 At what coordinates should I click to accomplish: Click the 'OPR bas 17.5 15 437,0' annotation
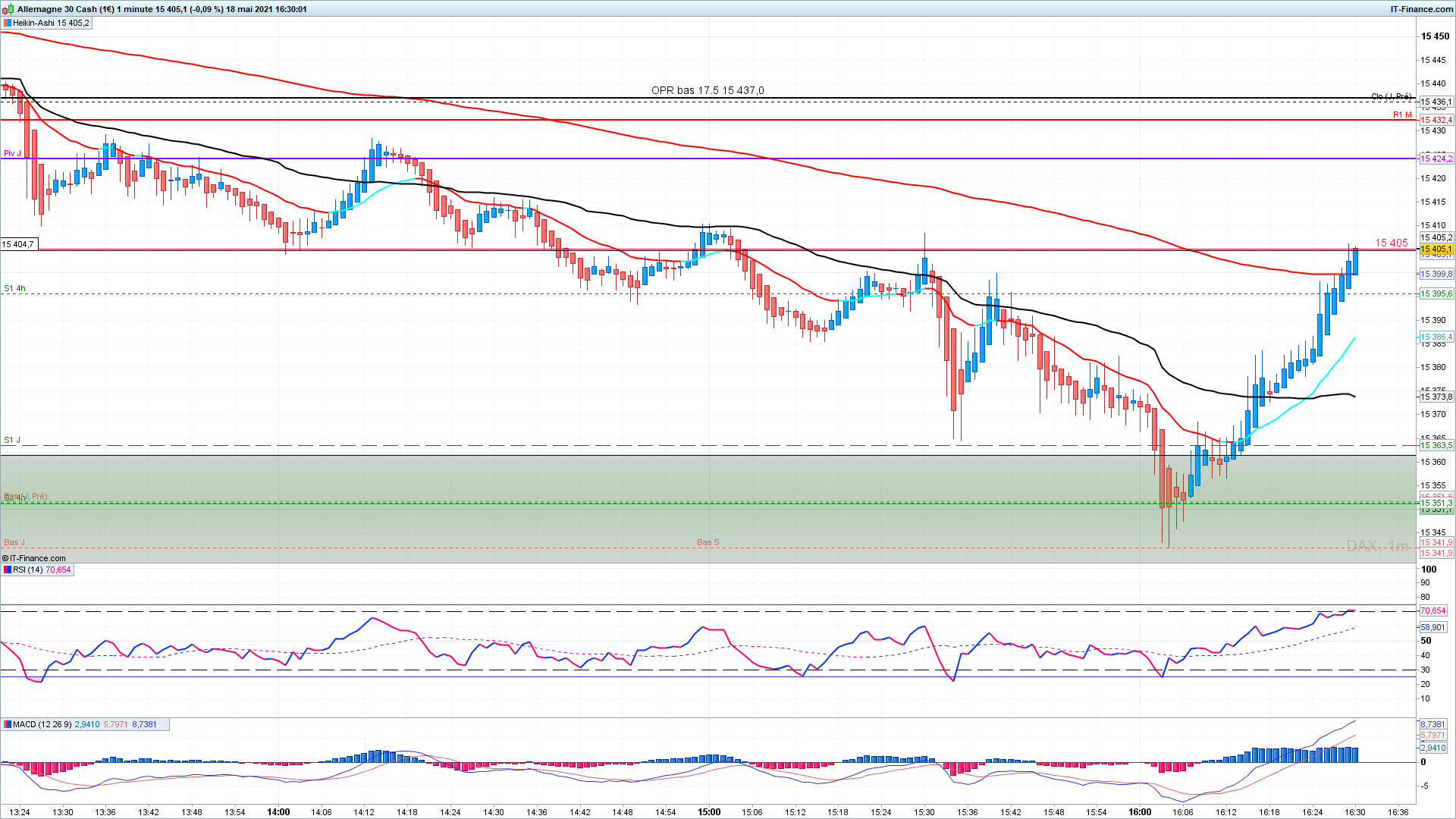(708, 90)
